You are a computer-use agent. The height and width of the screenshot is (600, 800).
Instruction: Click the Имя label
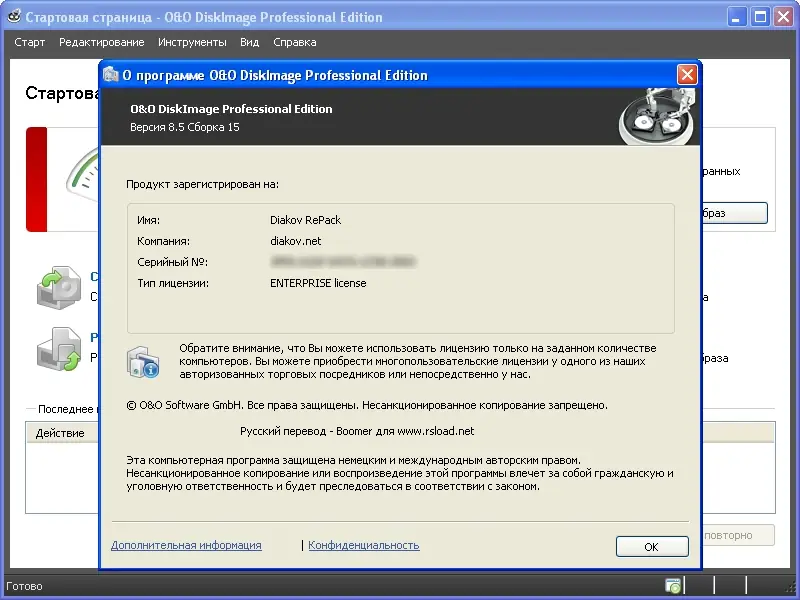click(x=148, y=220)
